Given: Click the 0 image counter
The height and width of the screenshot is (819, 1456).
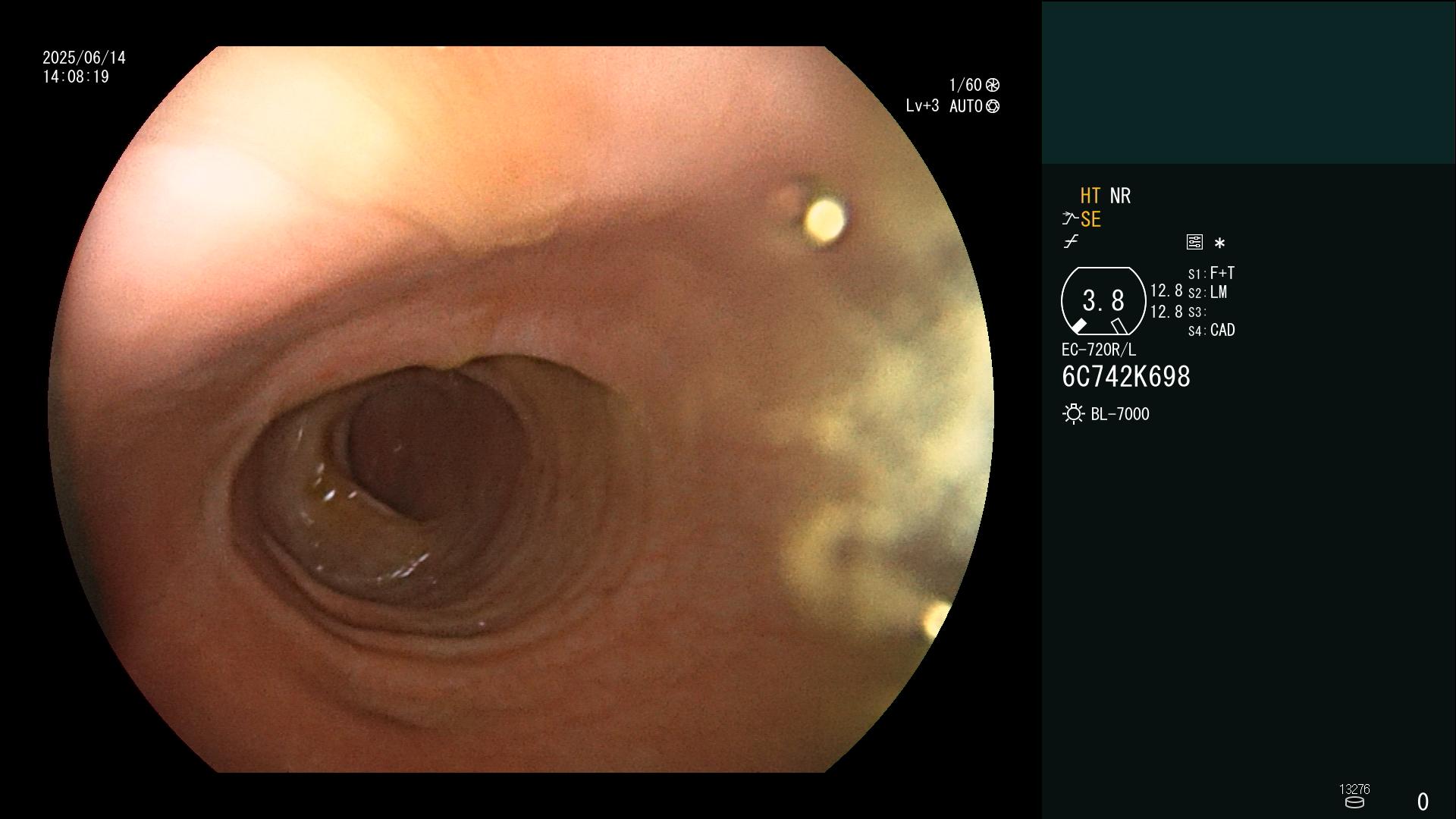Looking at the screenshot, I should (x=1423, y=802).
